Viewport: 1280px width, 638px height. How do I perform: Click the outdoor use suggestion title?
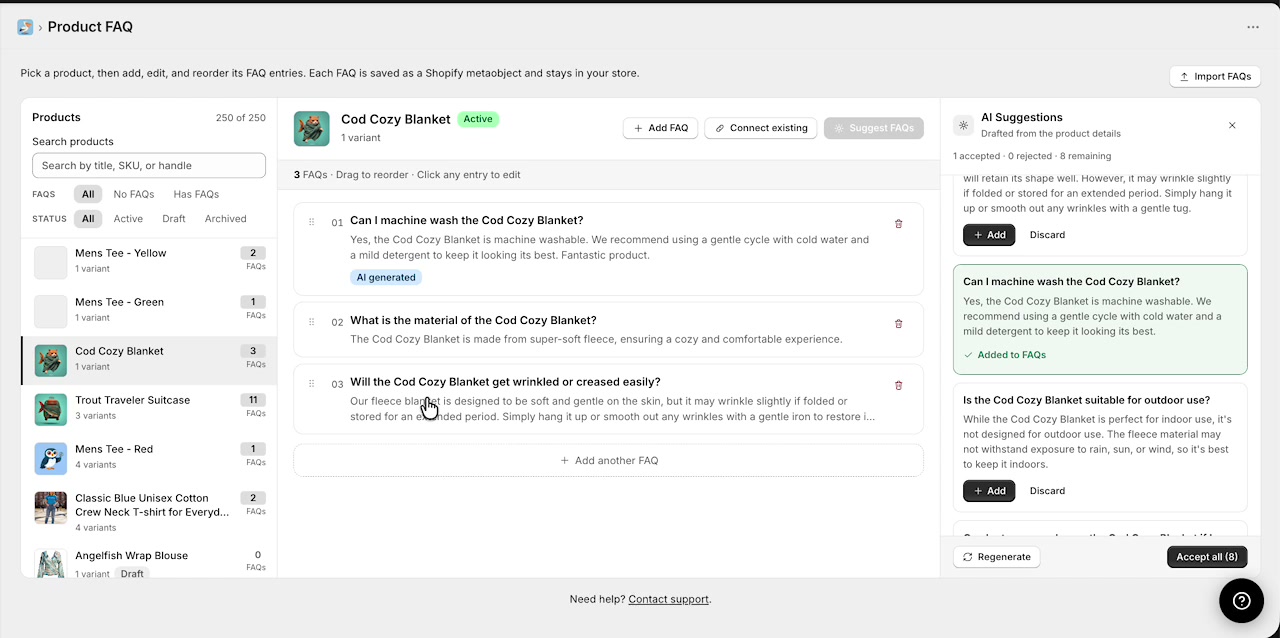pos(1086,400)
